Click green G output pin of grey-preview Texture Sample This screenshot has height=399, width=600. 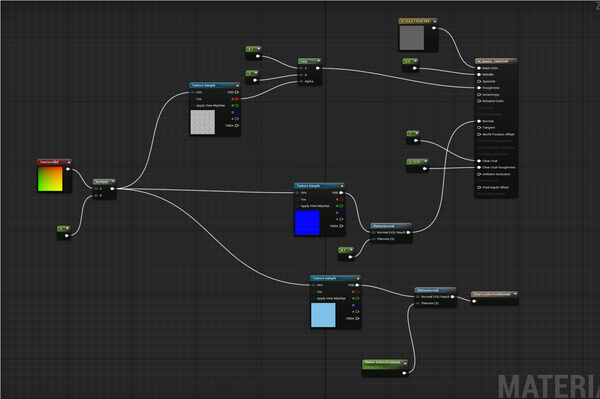[x=236, y=105]
